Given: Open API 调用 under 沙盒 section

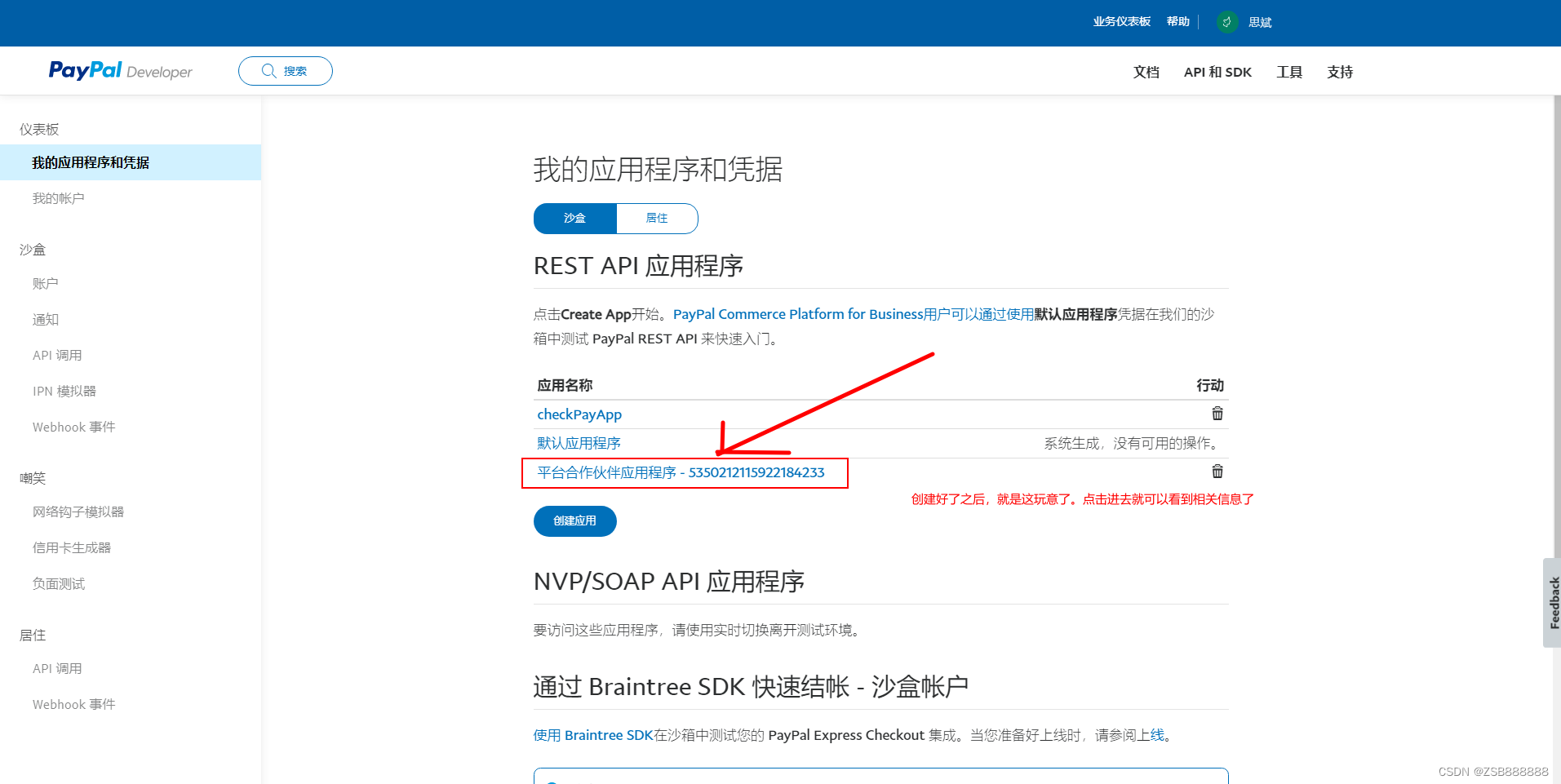Looking at the screenshot, I should click(x=57, y=356).
